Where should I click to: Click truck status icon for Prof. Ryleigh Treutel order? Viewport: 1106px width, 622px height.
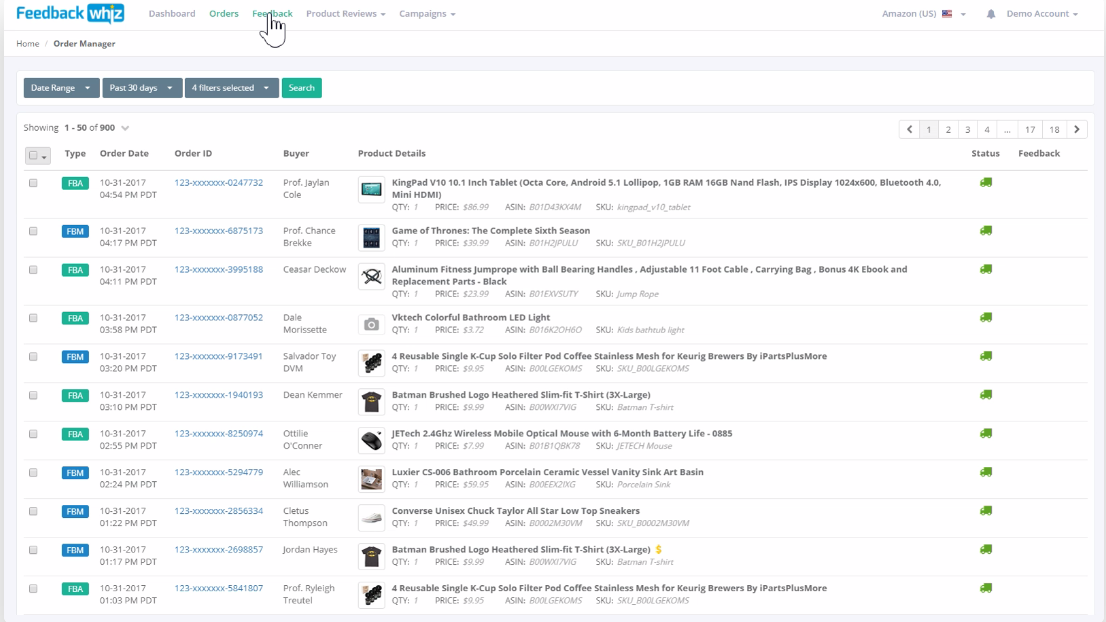(986, 588)
